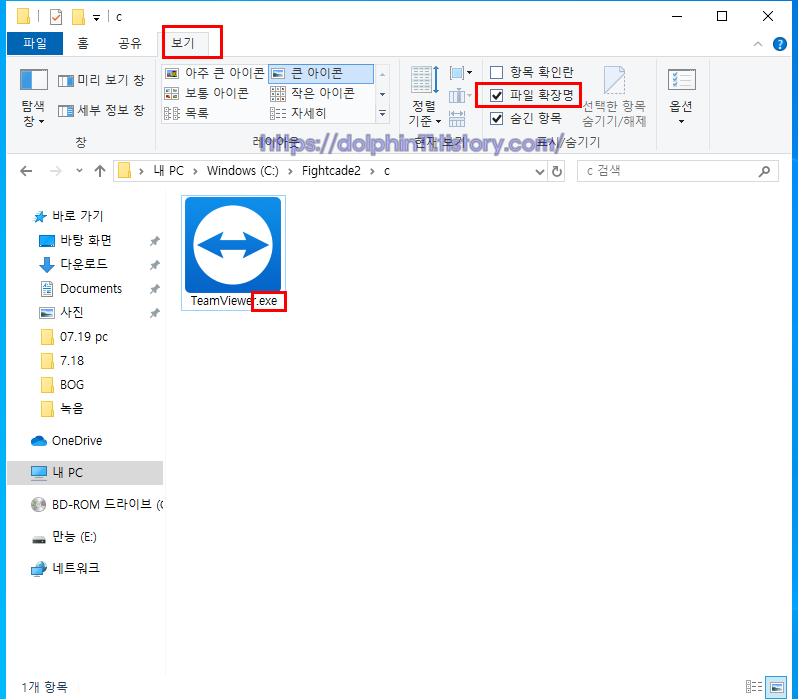Select the TeamViewer.exe file thumbnail
Screen dimensions: 798x699
tap(233, 253)
